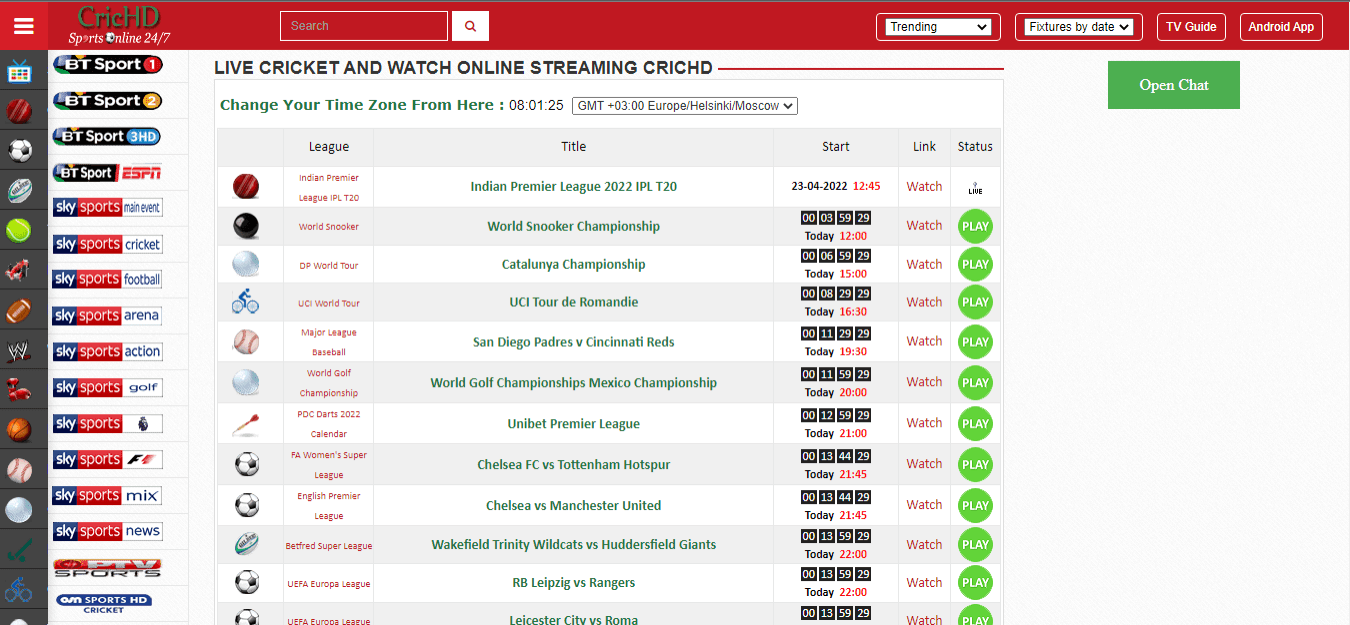Click the search magnifier button
1350x625 pixels.
[x=470, y=26]
